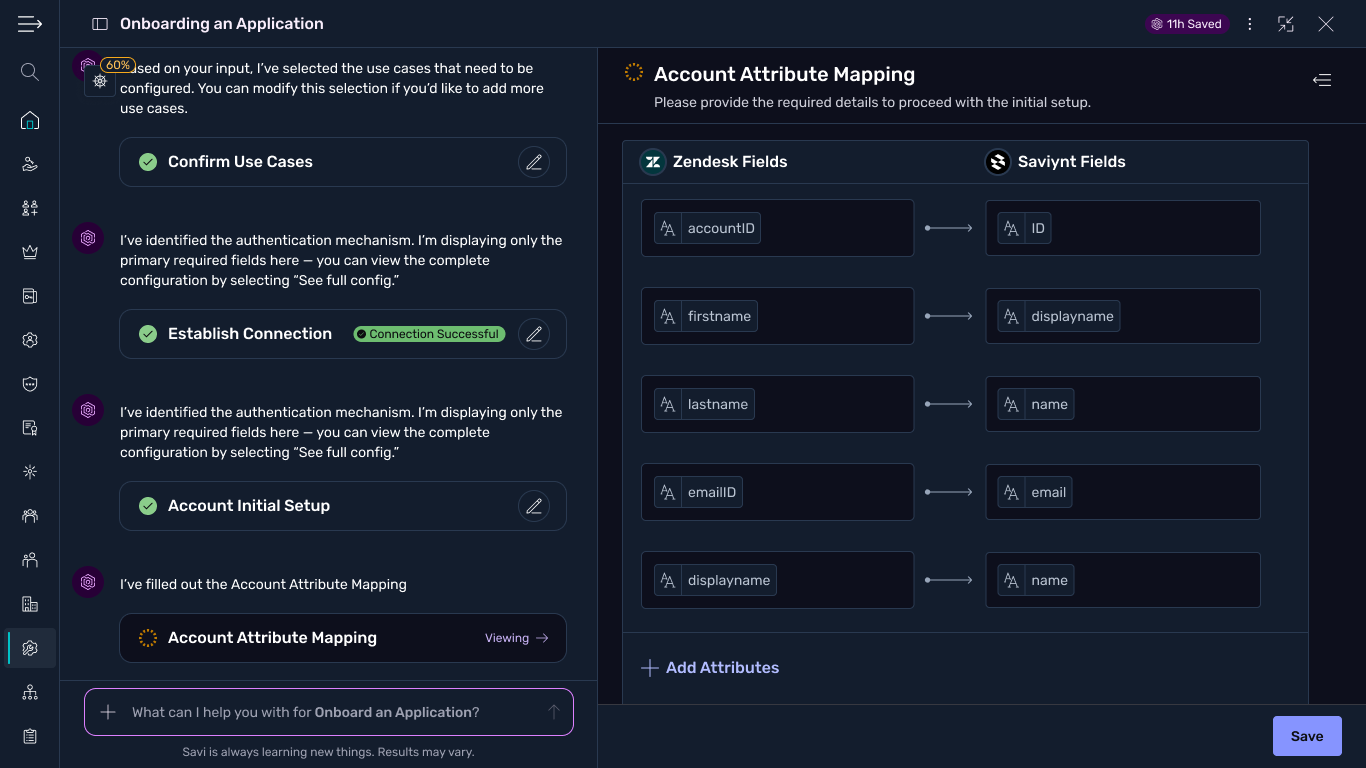Click the 60% progress indicator badge
Screen dimensions: 1366x768
[118, 65]
